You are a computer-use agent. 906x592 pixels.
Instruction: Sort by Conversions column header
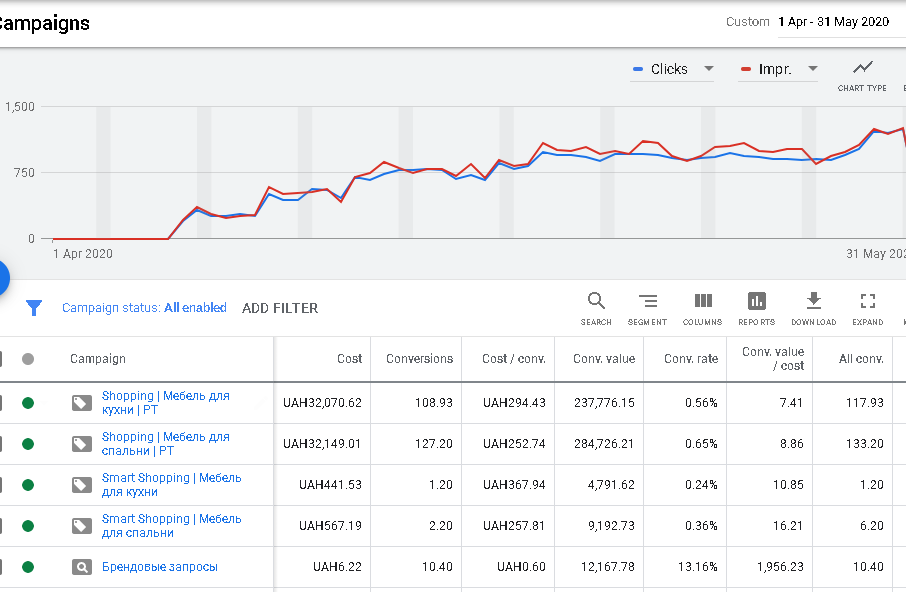pyautogui.click(x=419, y=359)
